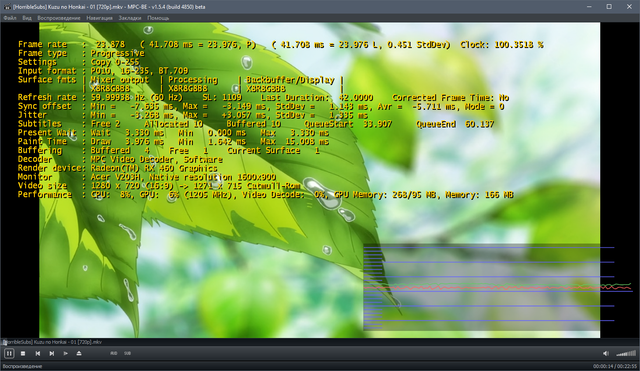Select subtitle track via SUB button
The image size is (640, 371).
127,353
